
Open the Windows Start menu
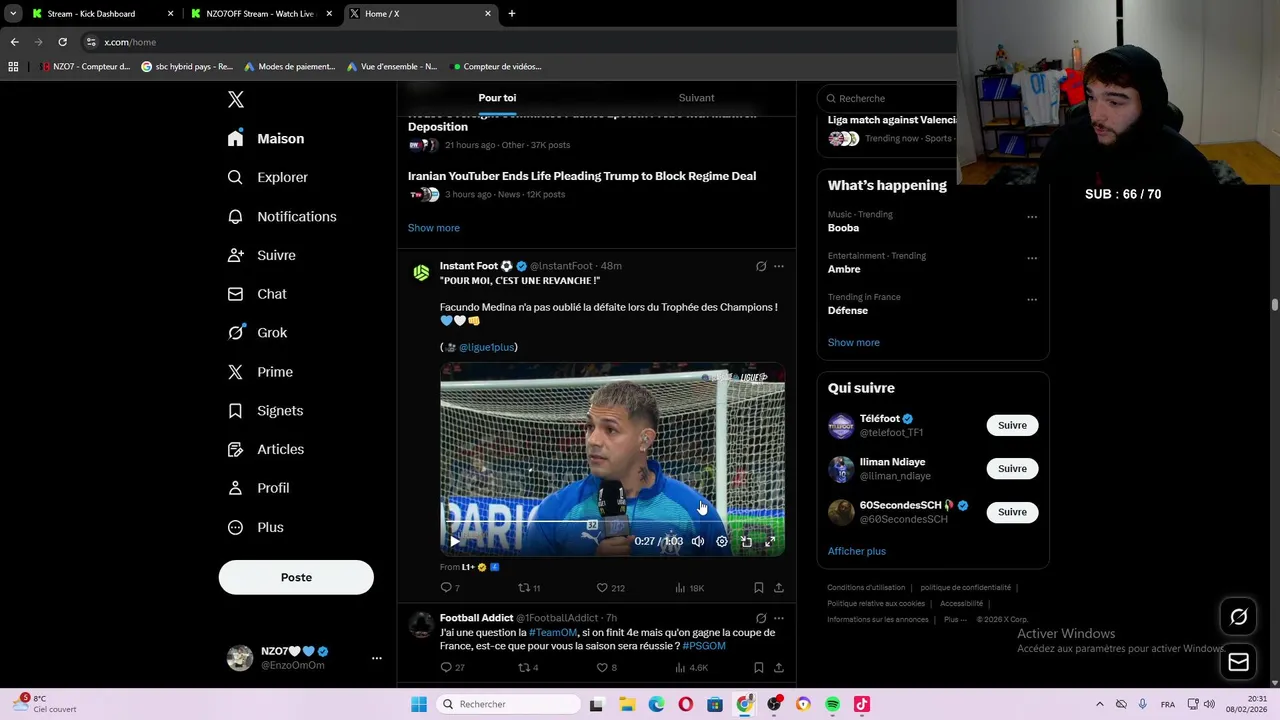click(x=419, y=704)
